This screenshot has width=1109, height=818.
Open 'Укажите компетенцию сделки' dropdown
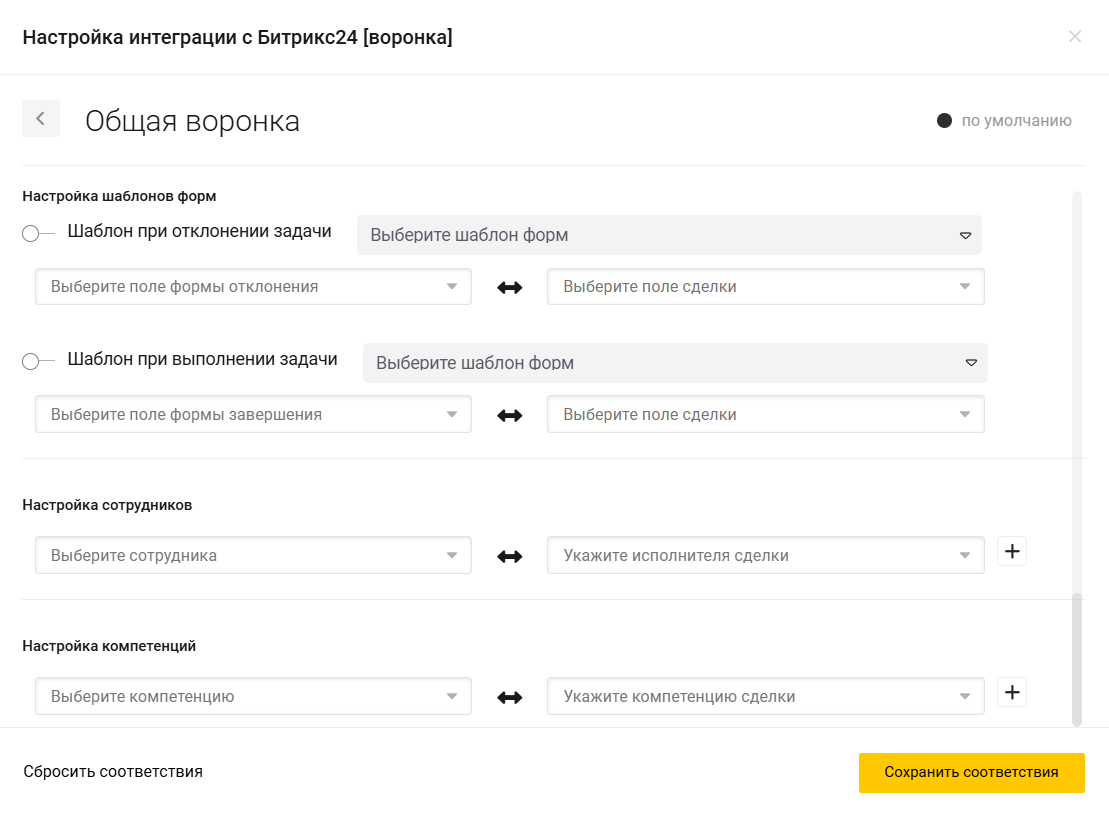click(x=765, y=696)
